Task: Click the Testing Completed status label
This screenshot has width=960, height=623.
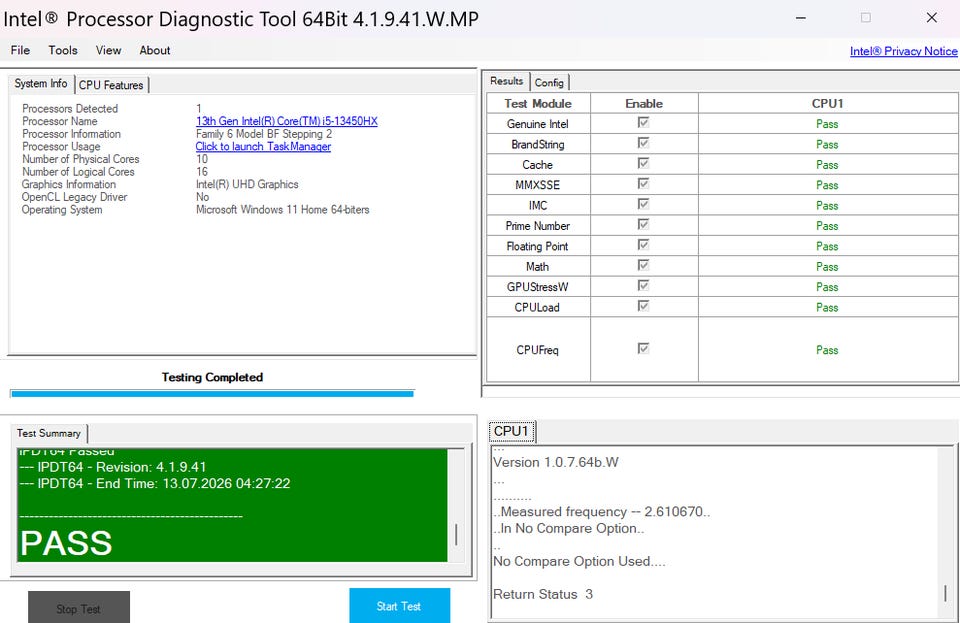Action: pyautogui.click(x=212, y=377)
